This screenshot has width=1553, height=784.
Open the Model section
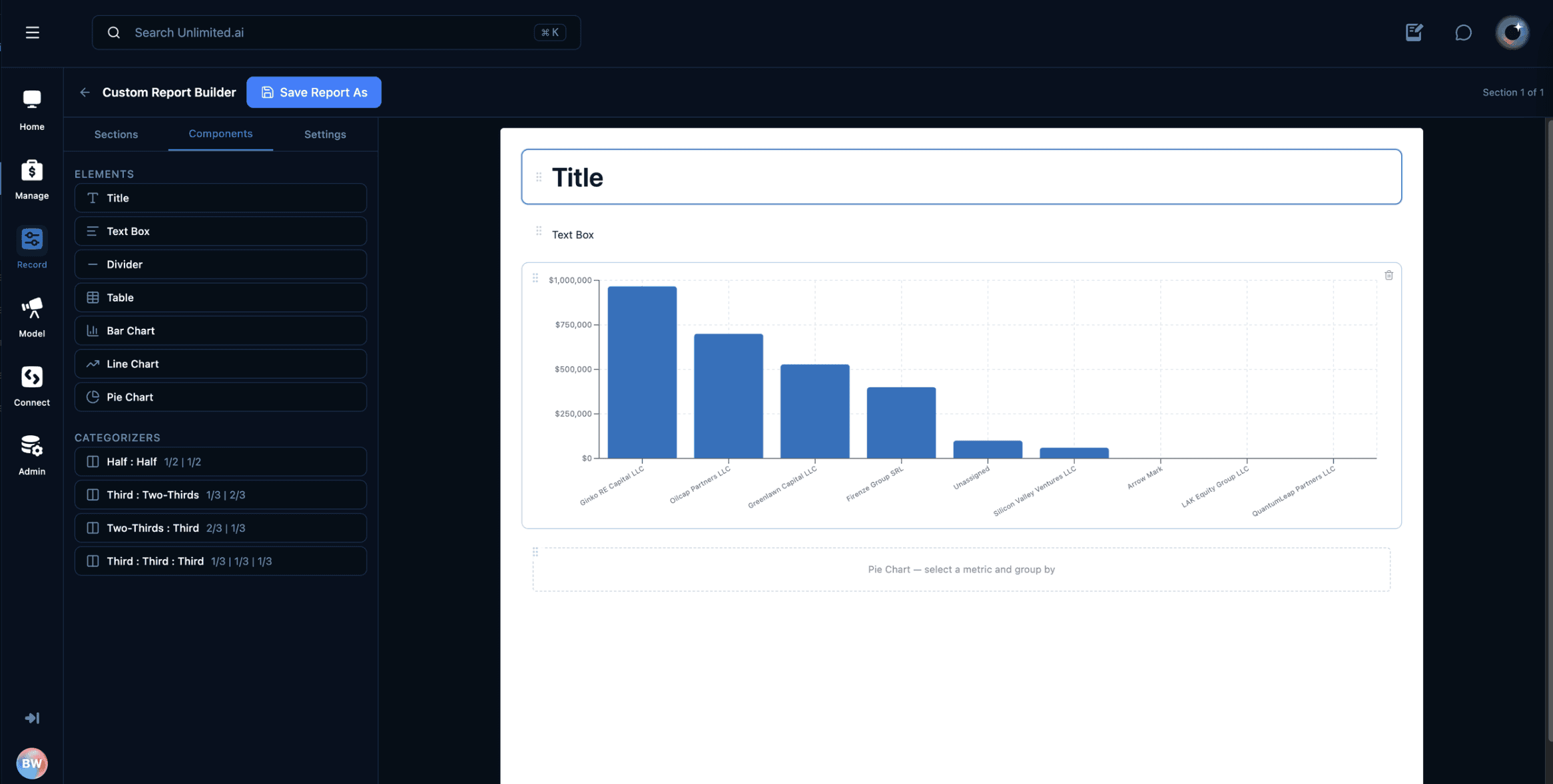(x=32, y=317)
